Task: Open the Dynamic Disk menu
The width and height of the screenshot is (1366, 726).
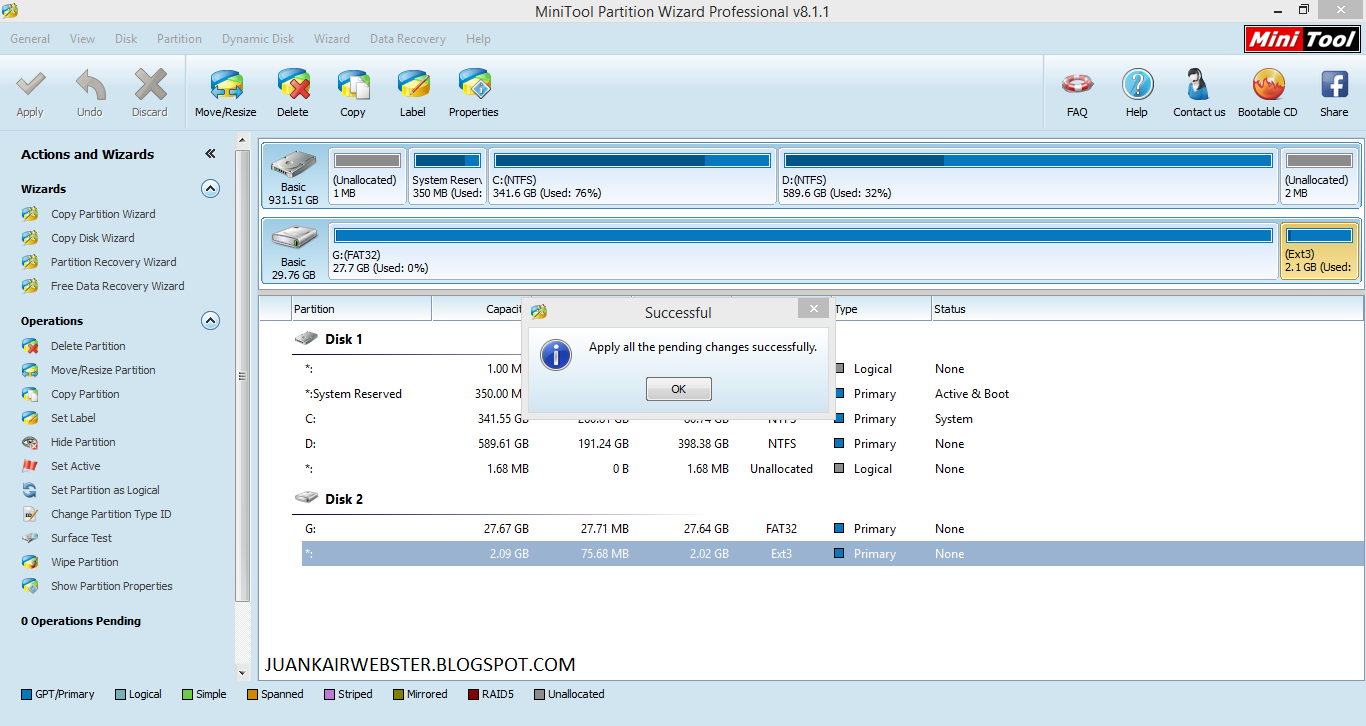Action: [x=258, y=39]
